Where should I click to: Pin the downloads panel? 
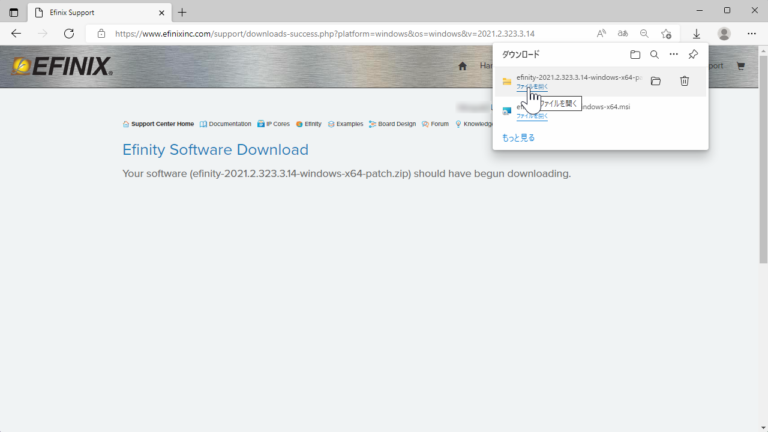tap(693, 55)
